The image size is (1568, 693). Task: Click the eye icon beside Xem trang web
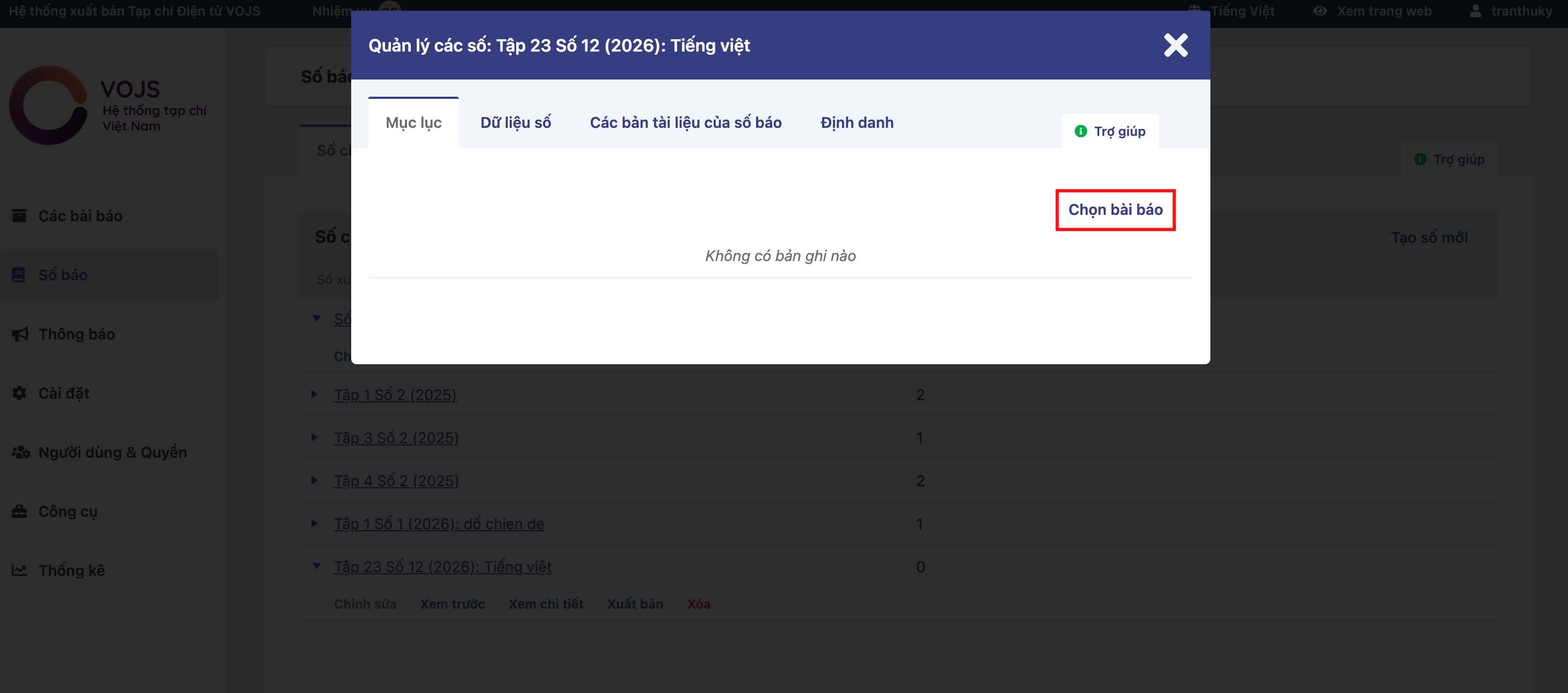pyautogui.click(x=1320, y=11)
